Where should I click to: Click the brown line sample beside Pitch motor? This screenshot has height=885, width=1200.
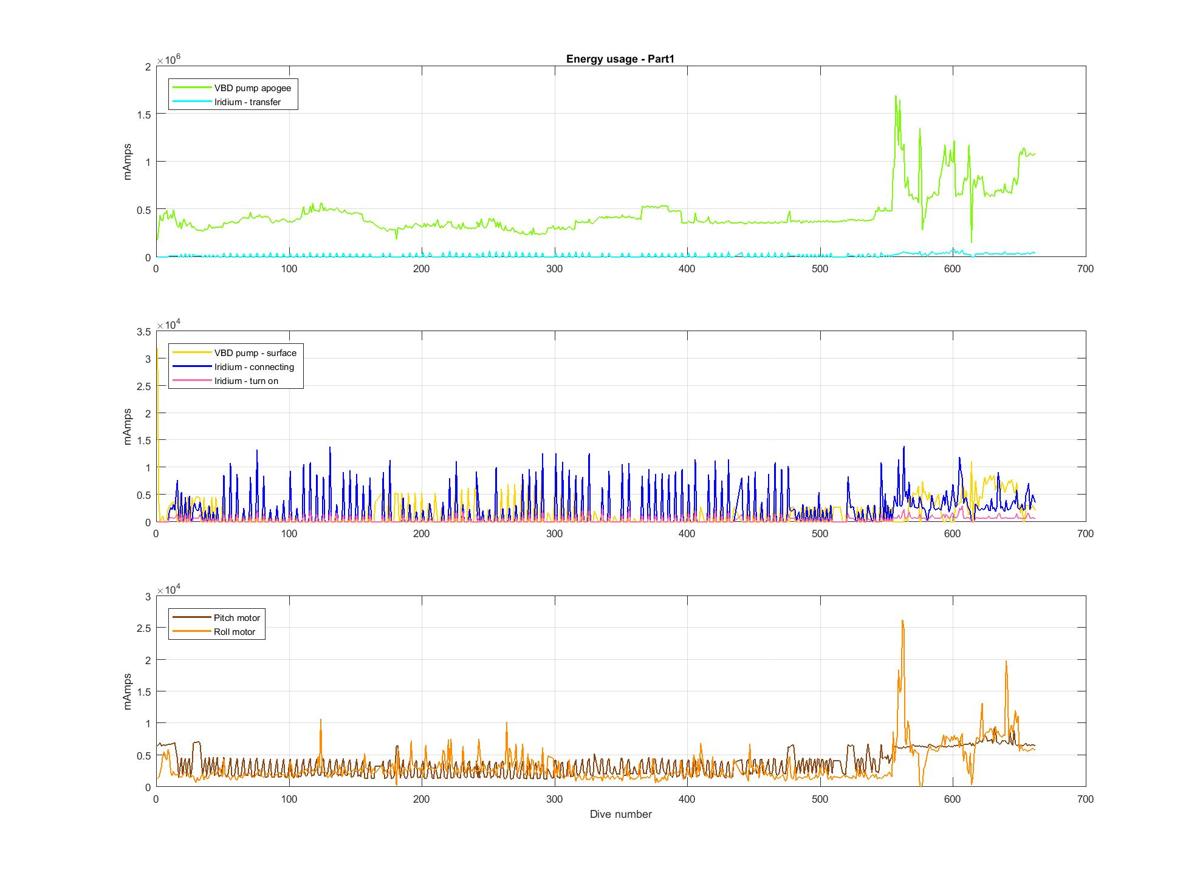[192, 618]
